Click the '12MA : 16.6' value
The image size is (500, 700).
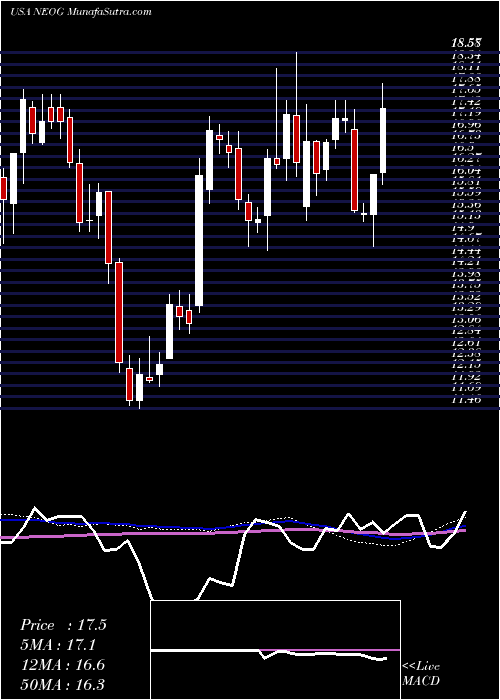coord(63,664)
